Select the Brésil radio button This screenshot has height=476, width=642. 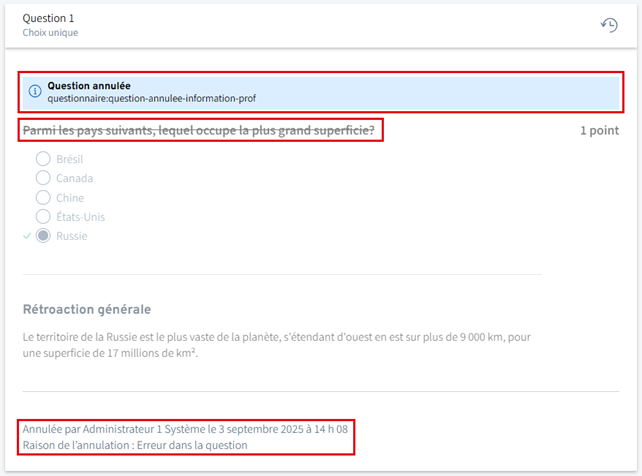43,159
